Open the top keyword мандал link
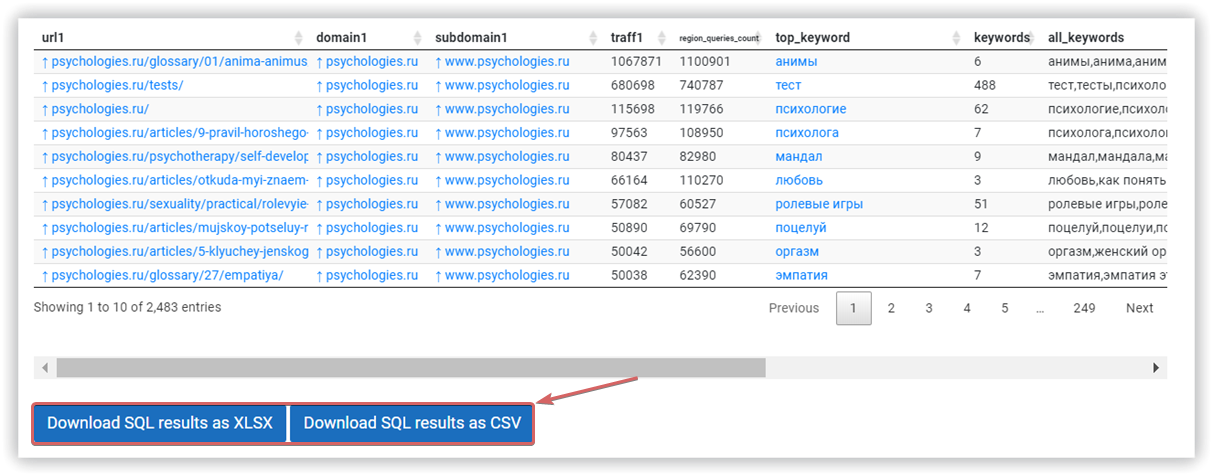The width and height of the screenshot is (1213, 476). [799, 156]
